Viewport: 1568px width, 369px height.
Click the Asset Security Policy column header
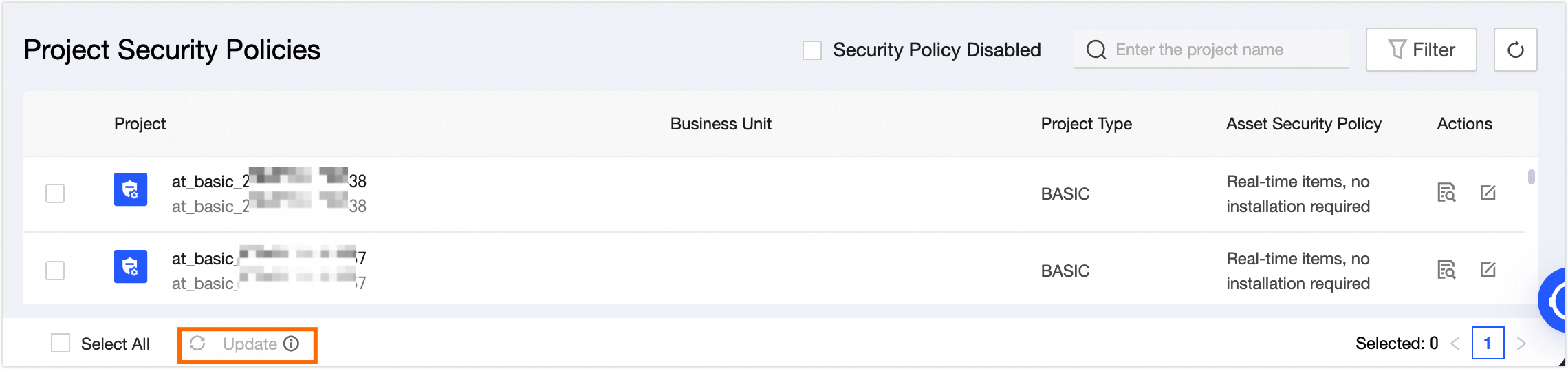click(x=1303, y=124)
